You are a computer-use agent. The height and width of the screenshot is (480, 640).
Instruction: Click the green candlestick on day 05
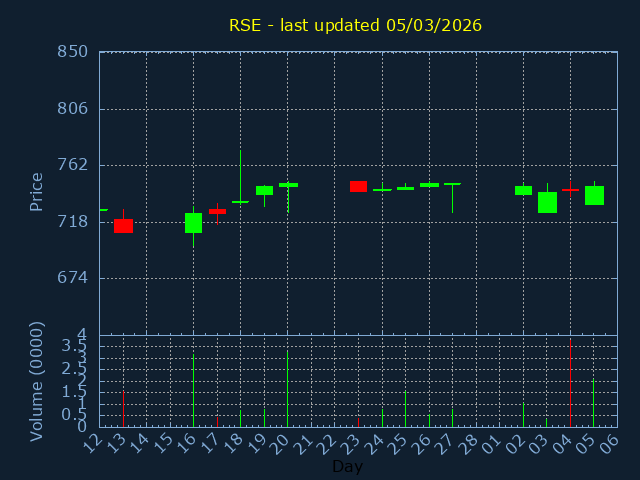[x=594, y=195]
